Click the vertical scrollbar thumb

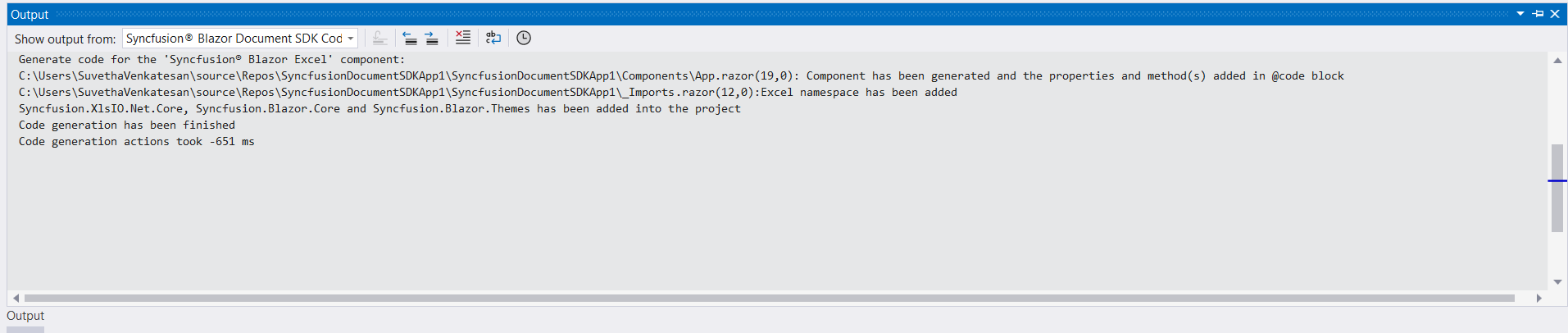pyautogui.click(x=1557, y=189)
